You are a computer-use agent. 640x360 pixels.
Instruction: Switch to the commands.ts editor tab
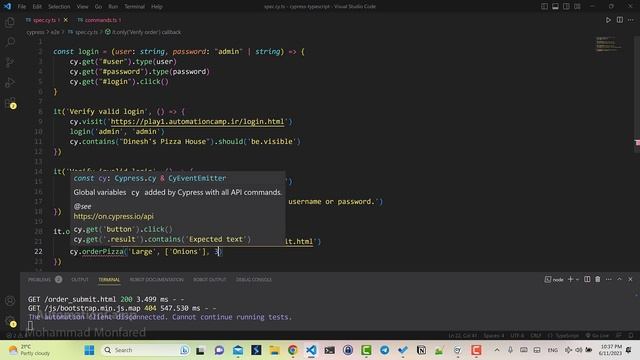click(99, 20)
